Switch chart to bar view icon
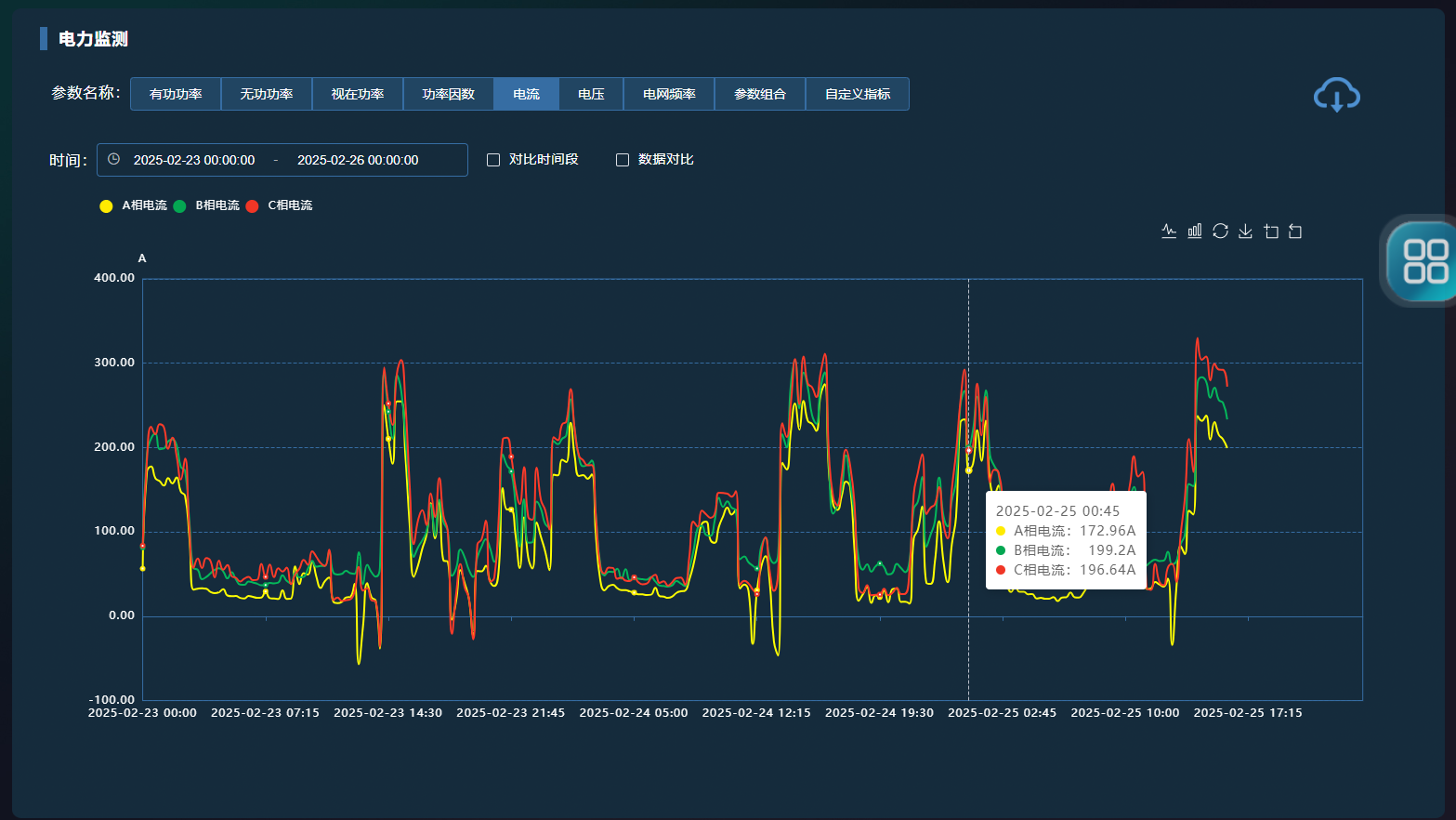Viewport: 1456px width, 820px height. [x=1195, y=231]
